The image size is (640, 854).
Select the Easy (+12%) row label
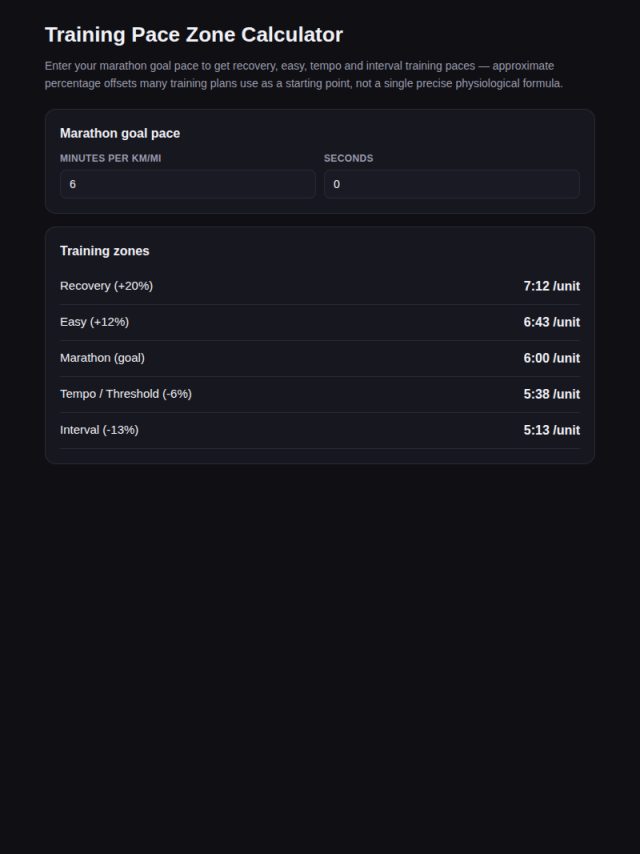[x=94, y=322]
